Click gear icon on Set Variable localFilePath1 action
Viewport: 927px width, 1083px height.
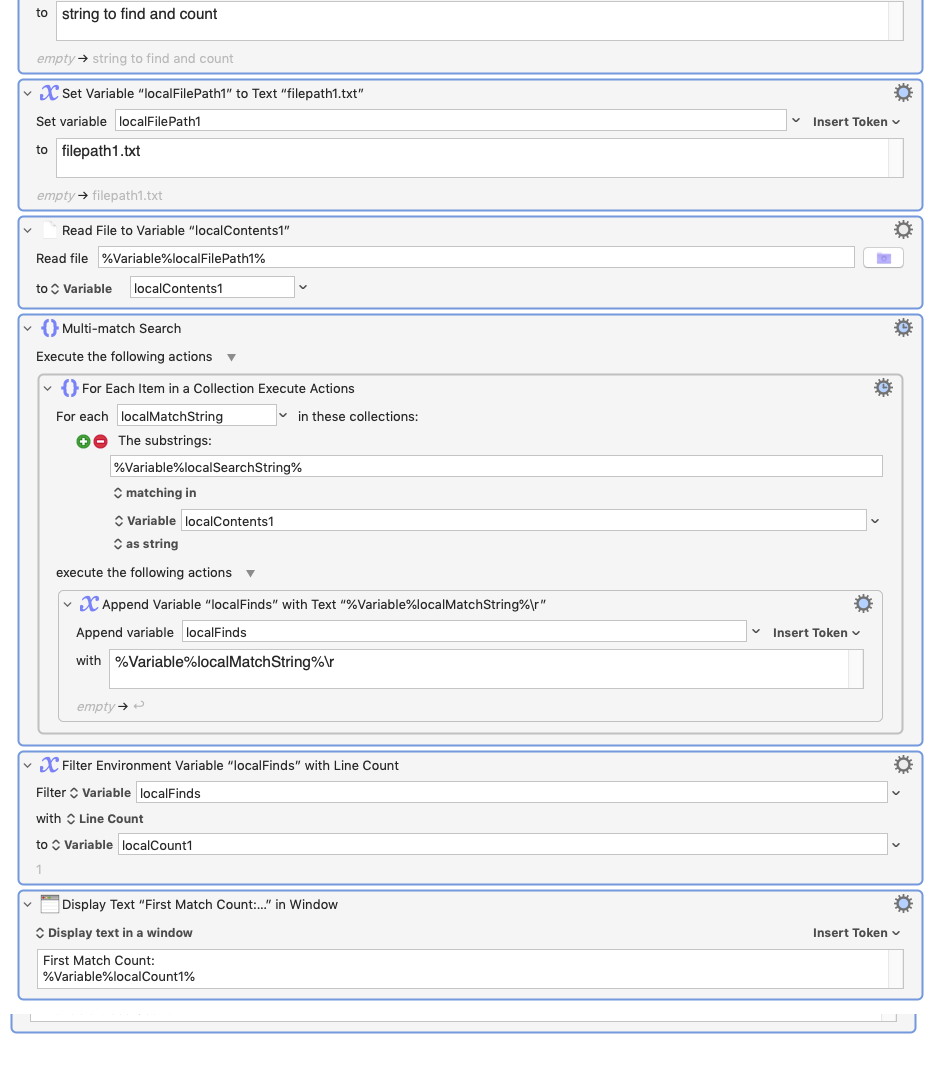[x=903, y=93]
